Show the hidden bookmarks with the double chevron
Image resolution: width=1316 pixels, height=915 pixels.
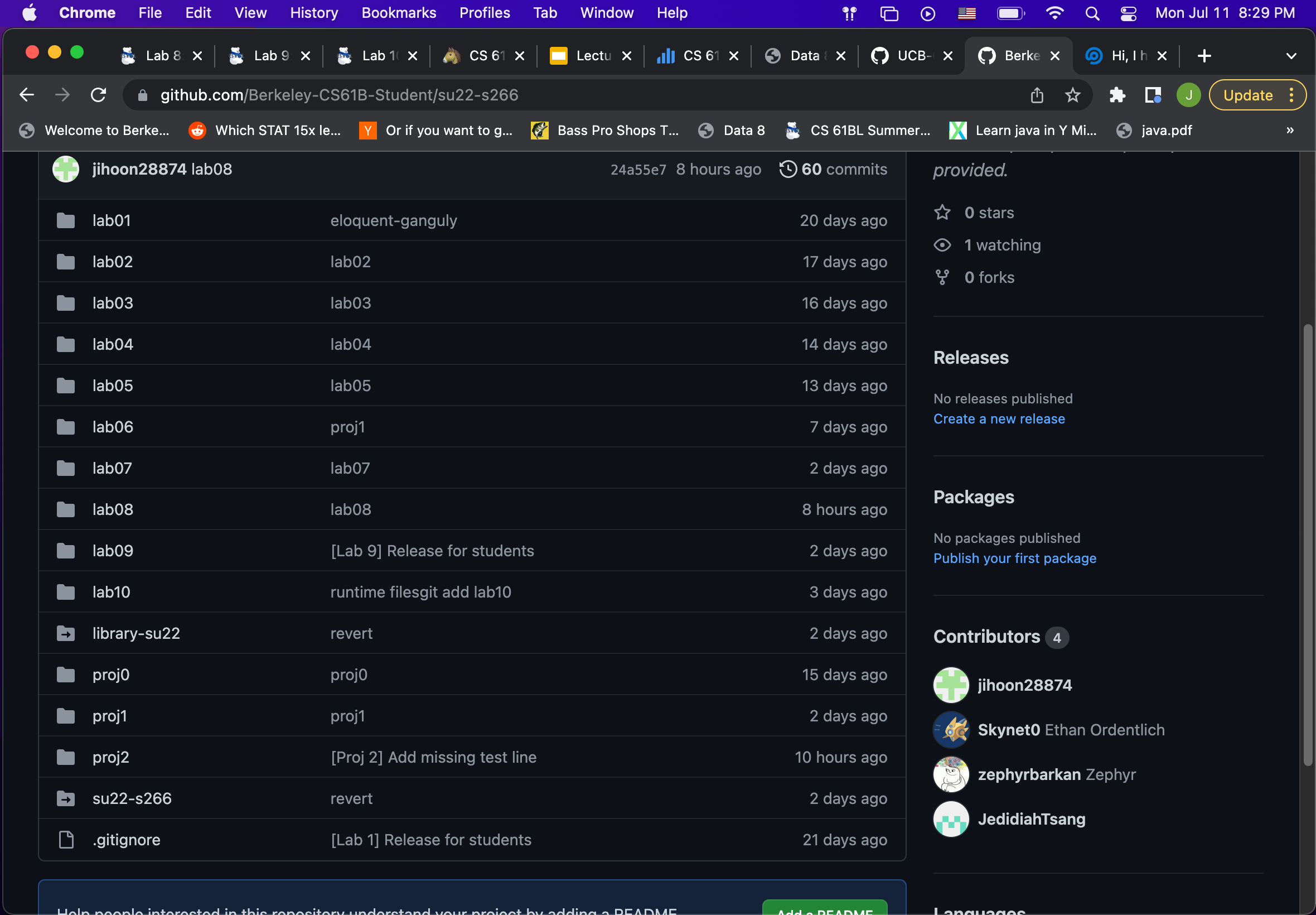[1290, 130]
